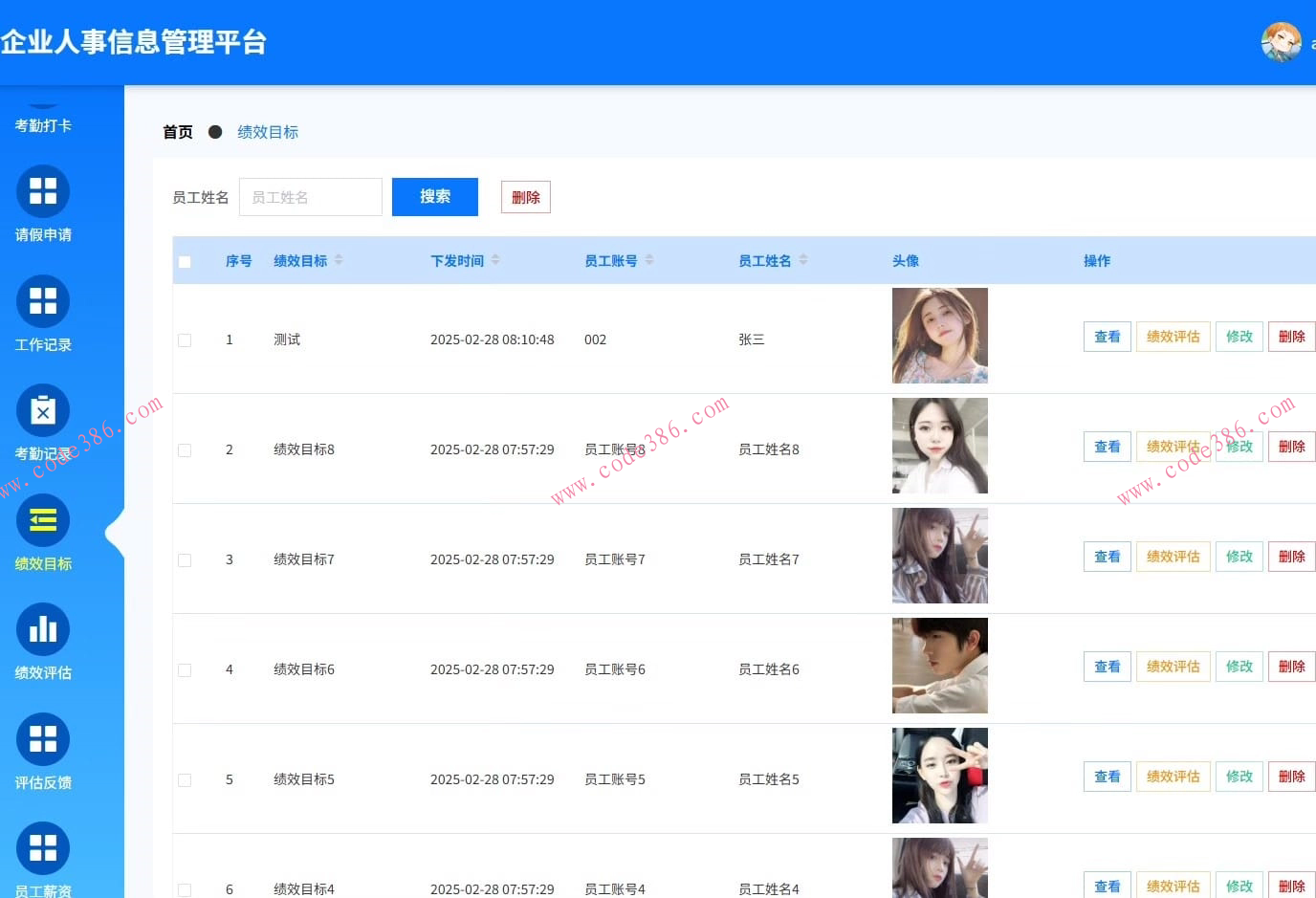Check the select-all checkbox in table header
The height and width of the screenshot is (898, 1316).
[185, 260]
